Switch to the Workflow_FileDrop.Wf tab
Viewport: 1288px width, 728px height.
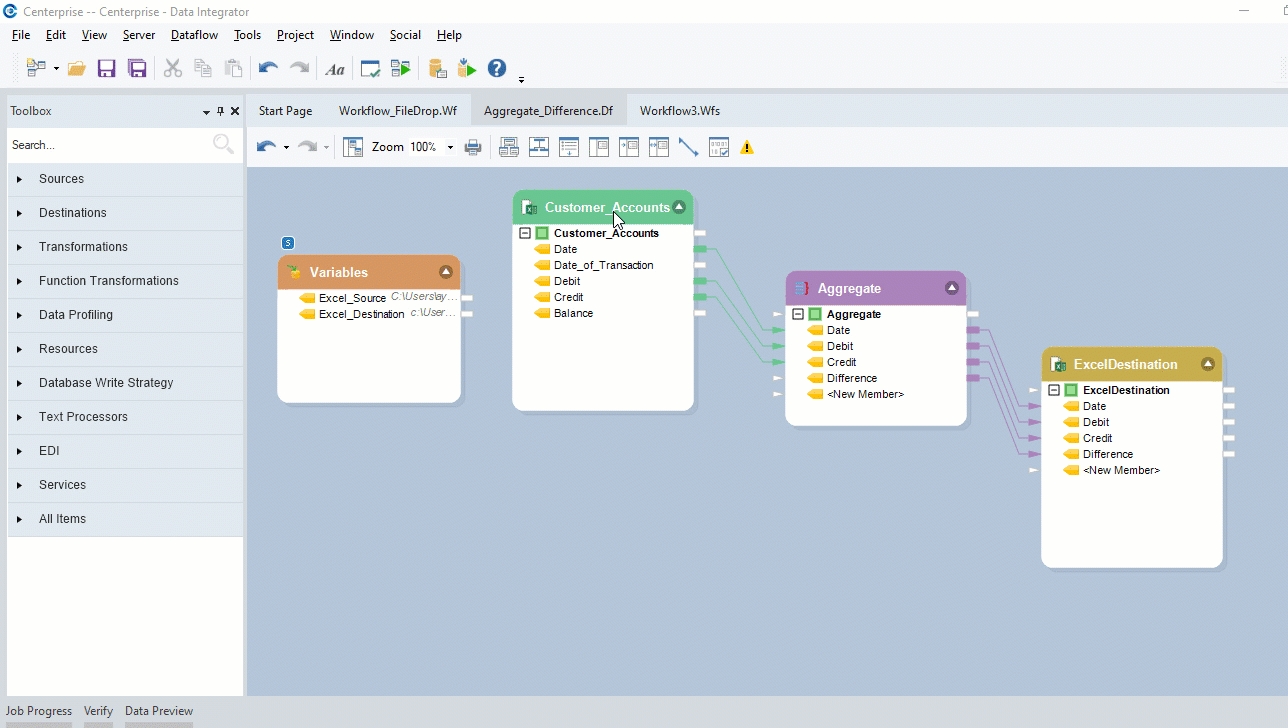pyautogui.click(x=397, y=111)
